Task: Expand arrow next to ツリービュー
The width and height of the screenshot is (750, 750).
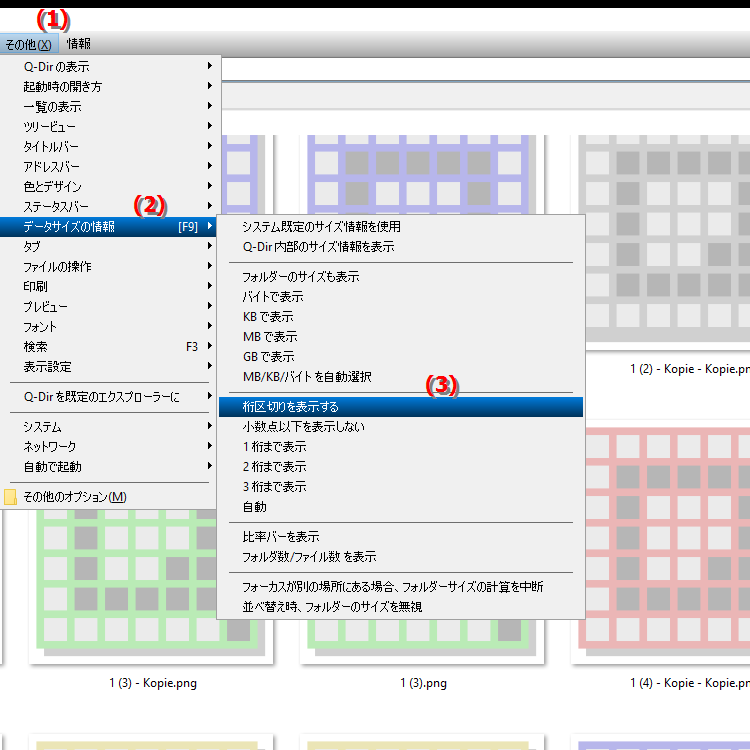Action: tap(210, 126)
